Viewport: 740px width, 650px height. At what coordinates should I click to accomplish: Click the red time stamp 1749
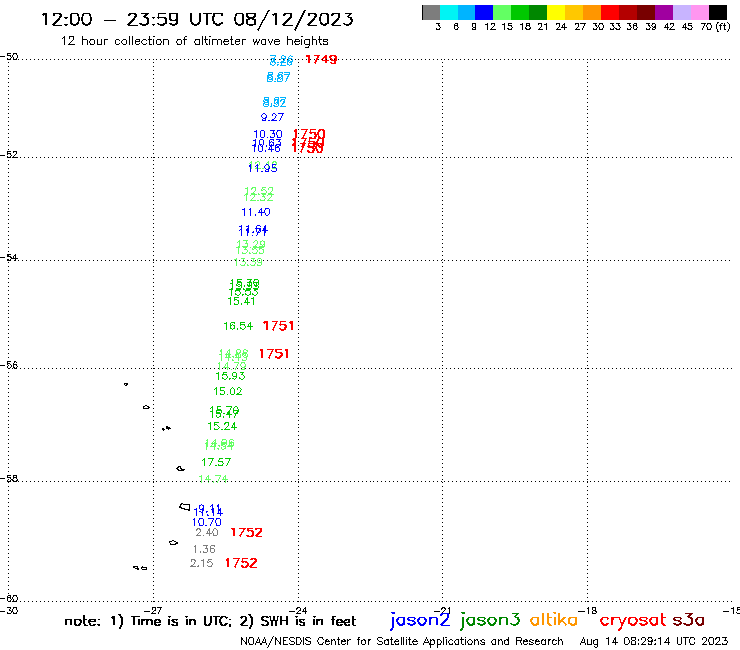click(x=321, y=59)
